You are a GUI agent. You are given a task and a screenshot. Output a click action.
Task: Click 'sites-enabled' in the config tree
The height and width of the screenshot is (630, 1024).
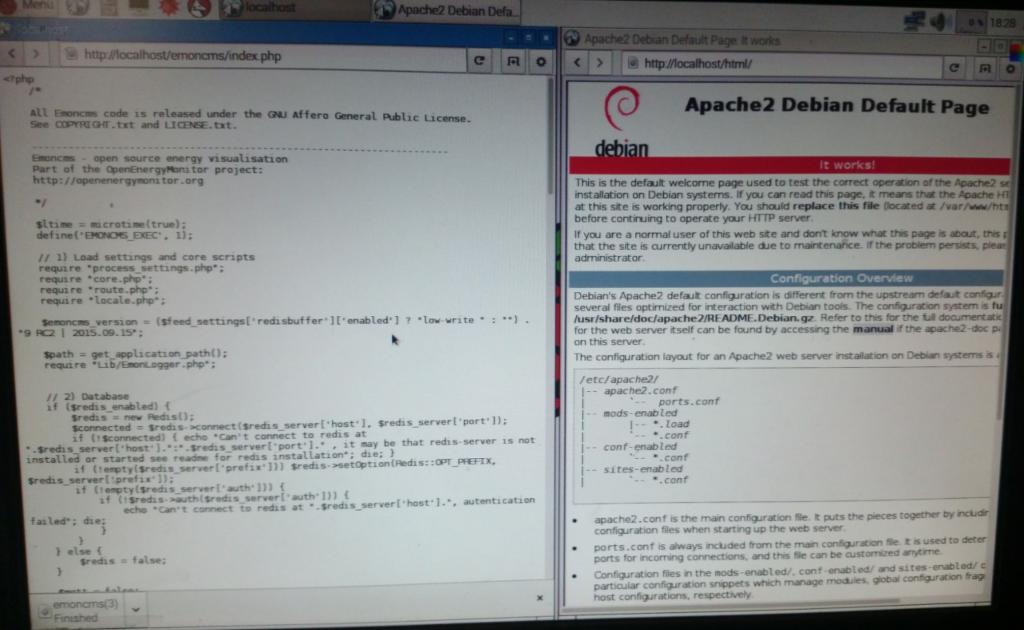[x=643, y=469]
